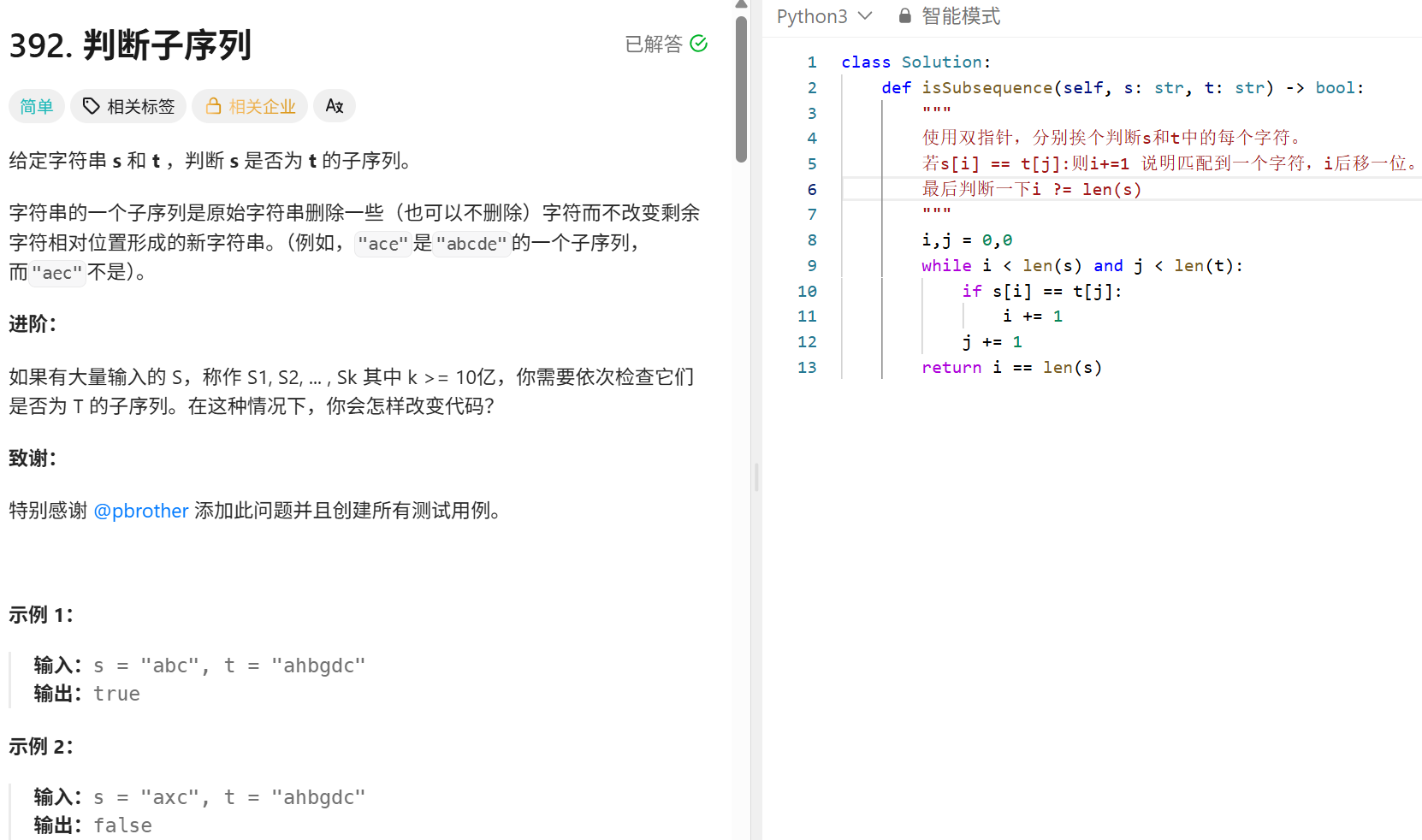
Task: Click the 简单 difficulty tag
Action: (x=37, y=106)
